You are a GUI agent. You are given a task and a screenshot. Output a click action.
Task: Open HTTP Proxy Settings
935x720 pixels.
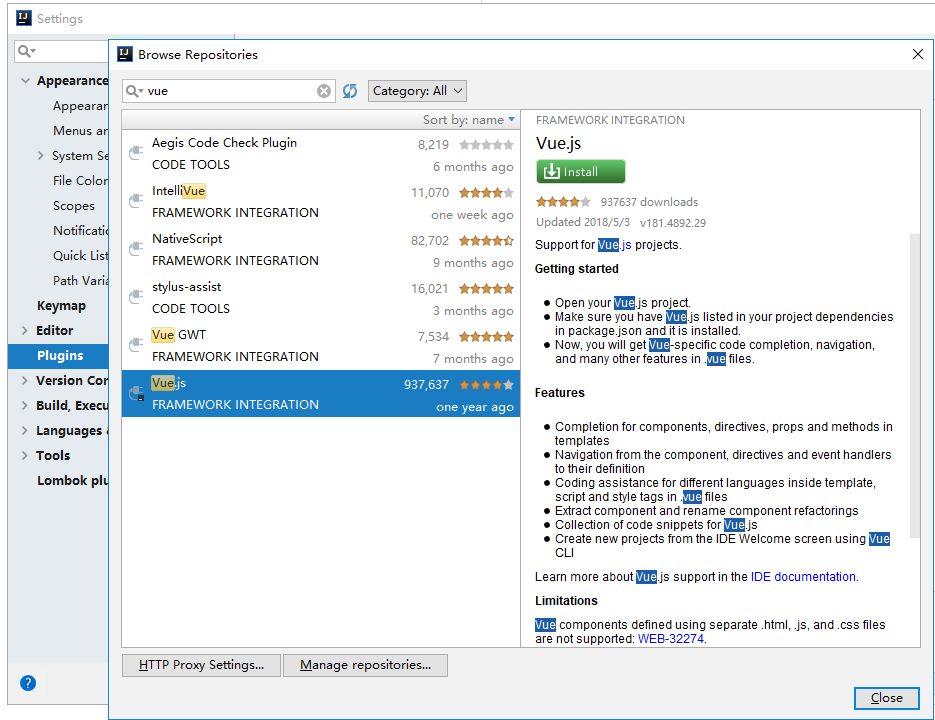click(201, 665)
